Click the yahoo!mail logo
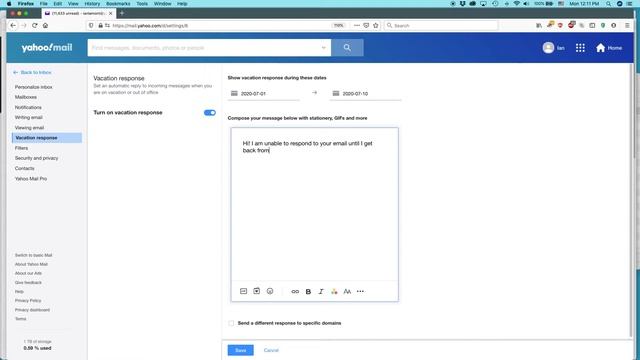Screen dimensions: 640x360 [x=47, y=48]
